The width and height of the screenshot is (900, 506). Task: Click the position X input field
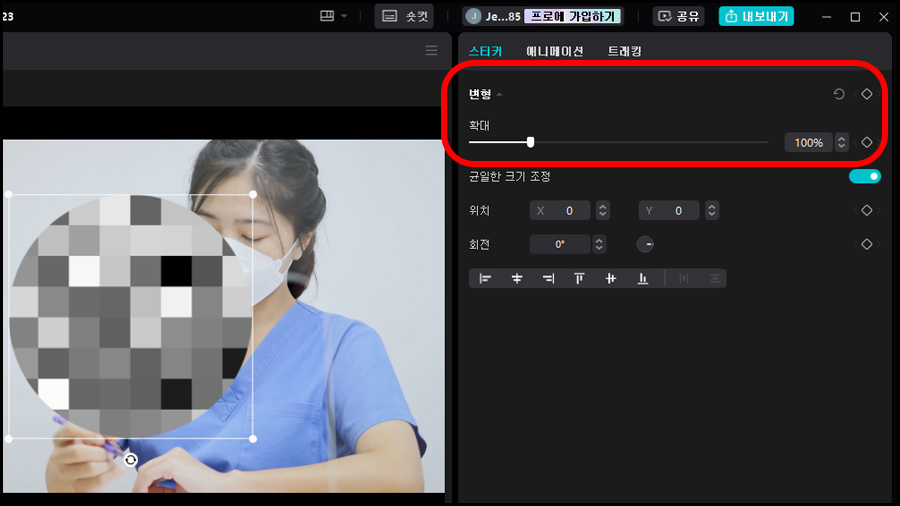[x=560, y=211]
